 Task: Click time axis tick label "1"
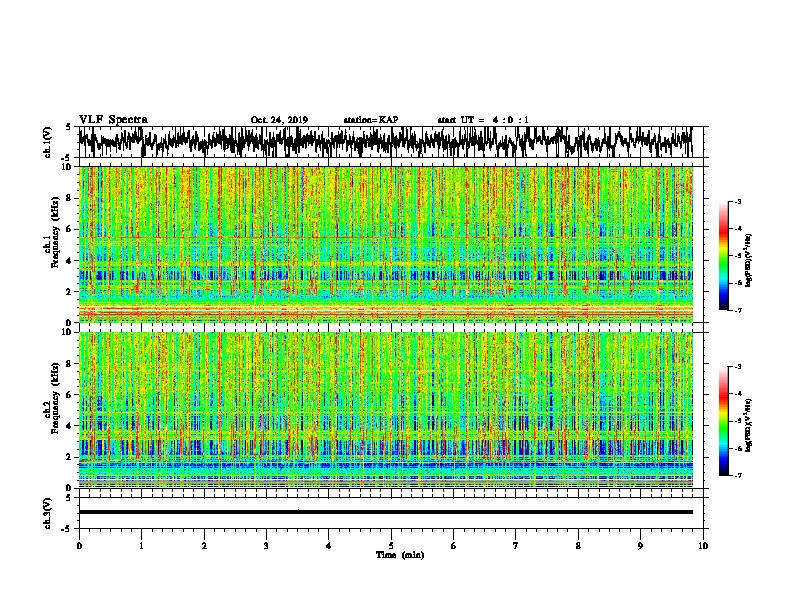tap(141, 546)
